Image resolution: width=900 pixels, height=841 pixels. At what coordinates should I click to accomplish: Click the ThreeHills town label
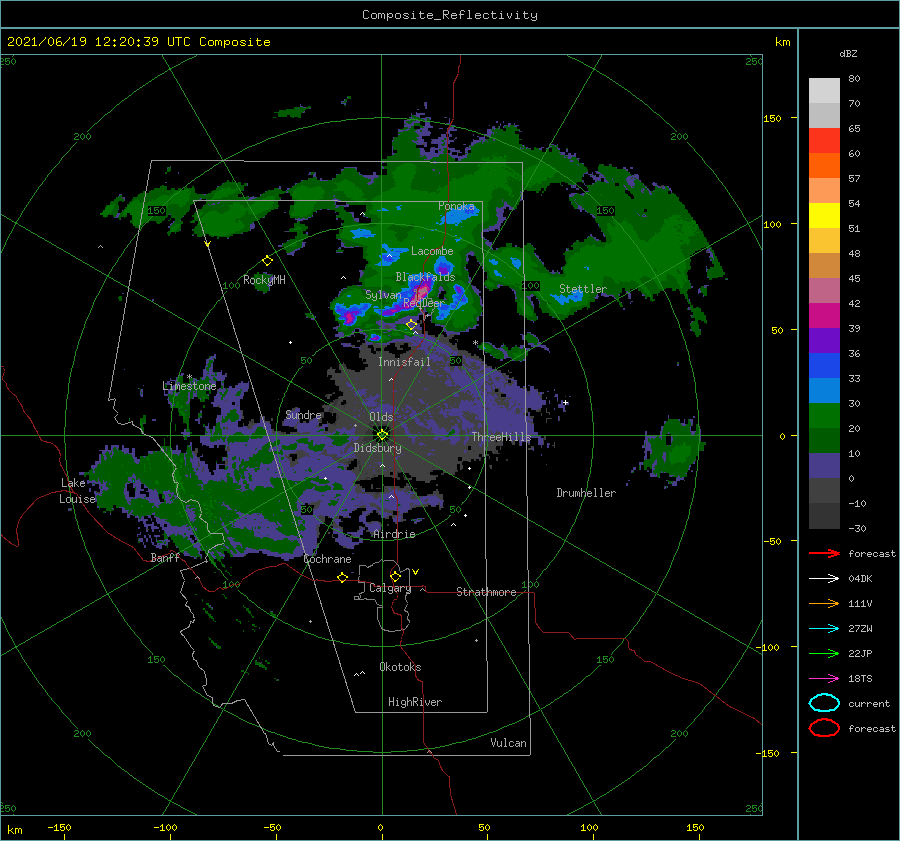point(501,437)
